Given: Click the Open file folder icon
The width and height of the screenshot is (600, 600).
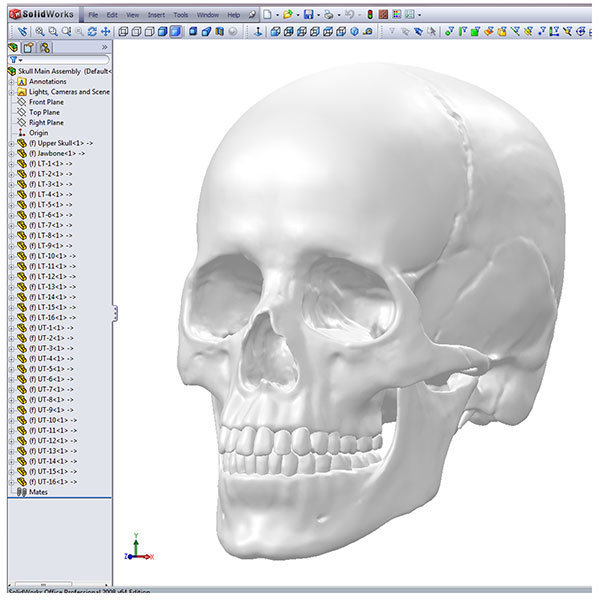Looking at the screenshot, I should point(286,15).
